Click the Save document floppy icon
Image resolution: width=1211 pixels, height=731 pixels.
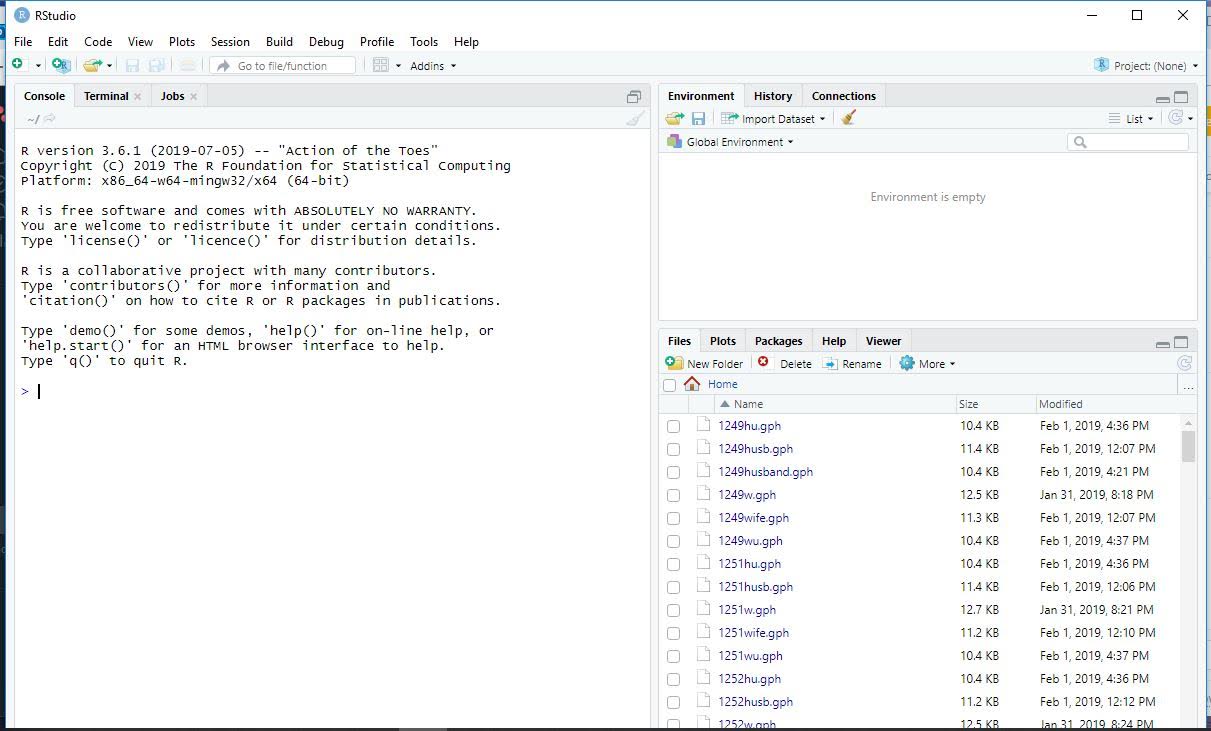click(x=132, y=65)
